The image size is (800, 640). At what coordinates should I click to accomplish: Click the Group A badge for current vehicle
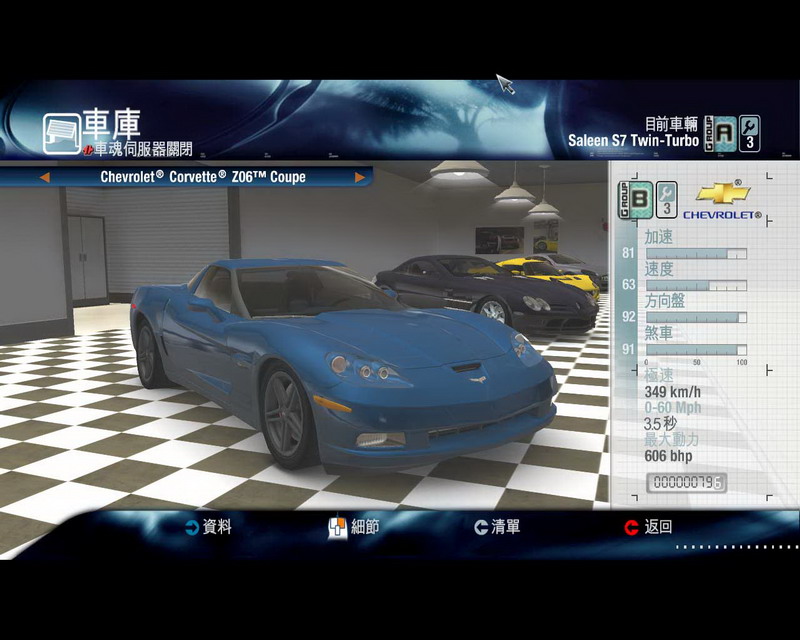tap(720, 132)
